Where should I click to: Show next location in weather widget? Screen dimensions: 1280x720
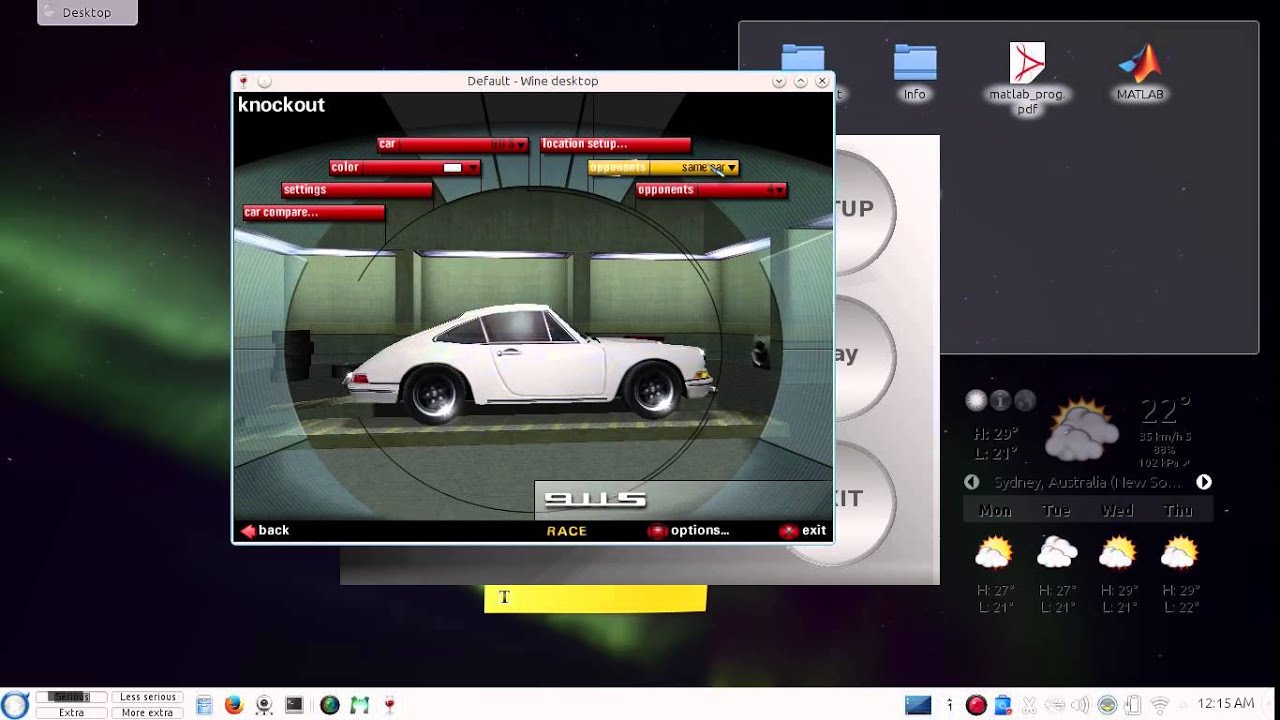pos(1204,482)
